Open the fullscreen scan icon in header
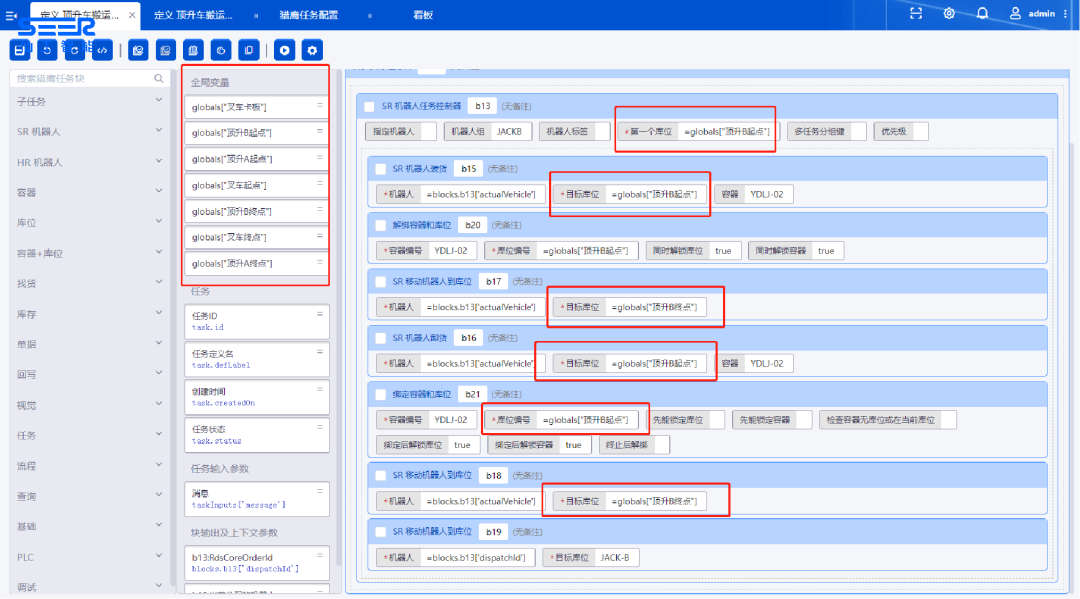Image resolution: width=1080 pixels, height=599 pixels. coord(916,13)
